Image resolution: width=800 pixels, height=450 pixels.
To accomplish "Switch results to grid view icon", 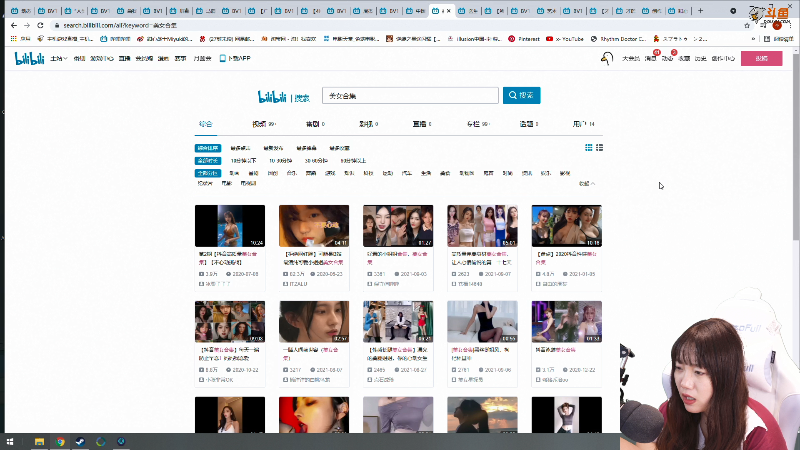I will pos(588,147).
